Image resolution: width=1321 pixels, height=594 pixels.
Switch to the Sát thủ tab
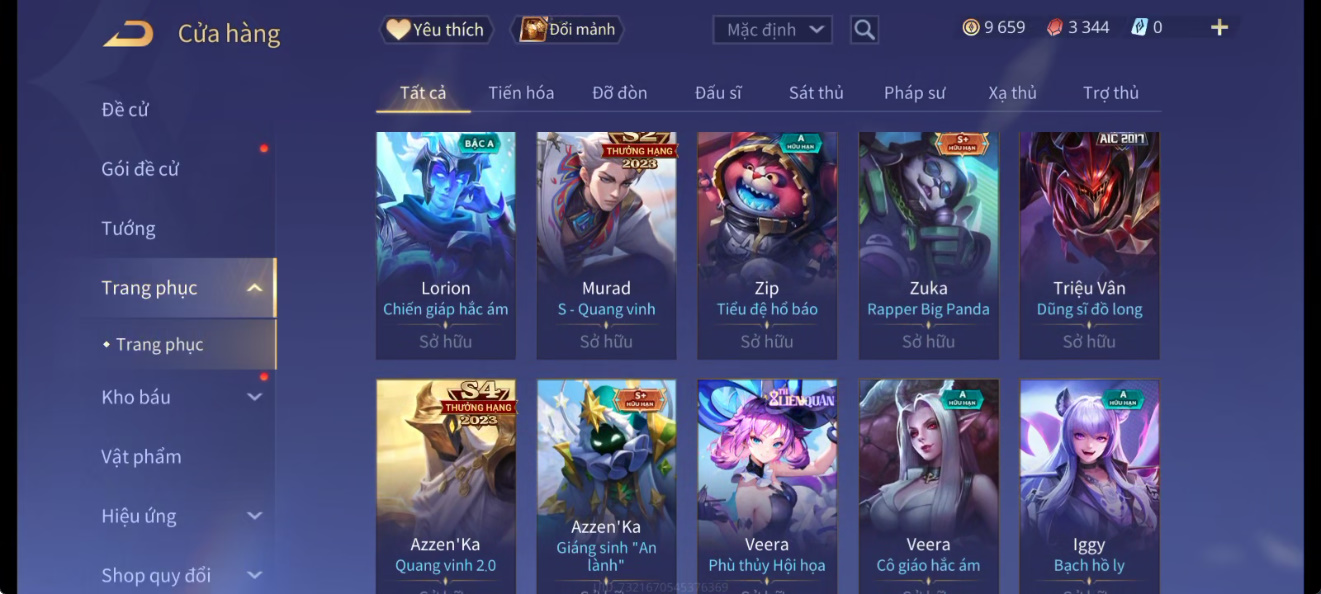click(816, 93)
